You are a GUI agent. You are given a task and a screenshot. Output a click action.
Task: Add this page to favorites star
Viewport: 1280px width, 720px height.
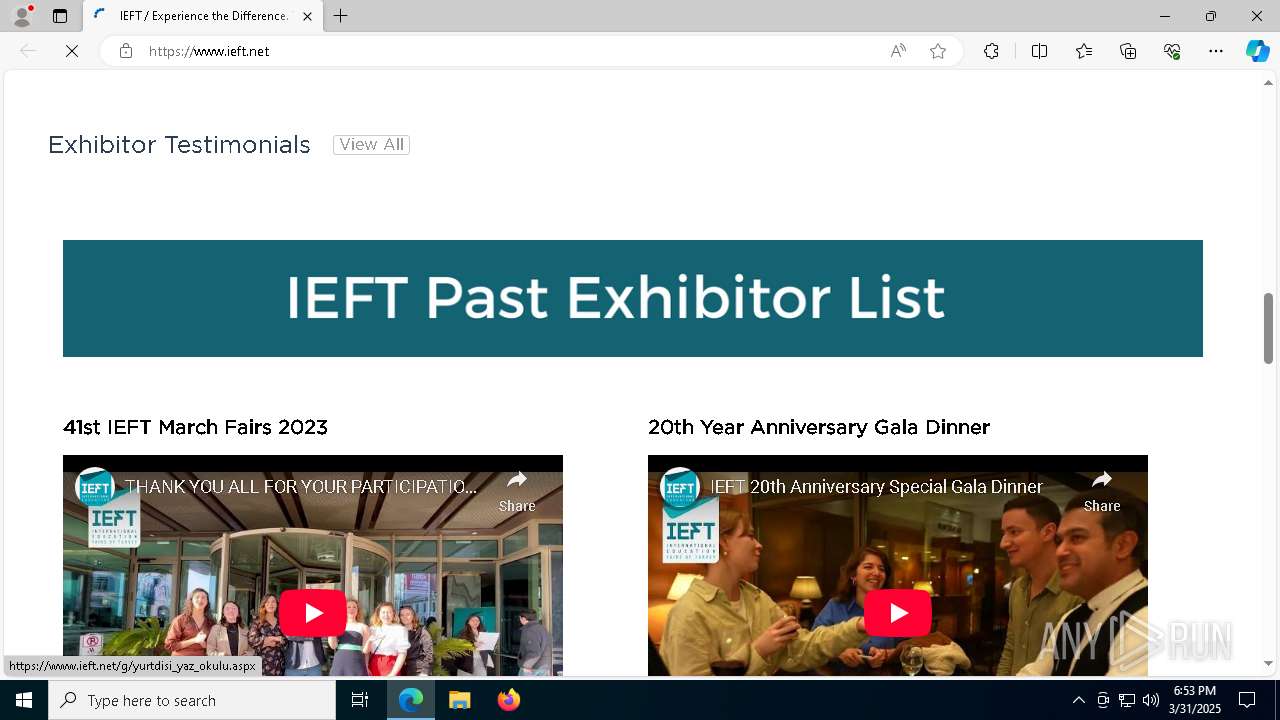click(938, 51)
